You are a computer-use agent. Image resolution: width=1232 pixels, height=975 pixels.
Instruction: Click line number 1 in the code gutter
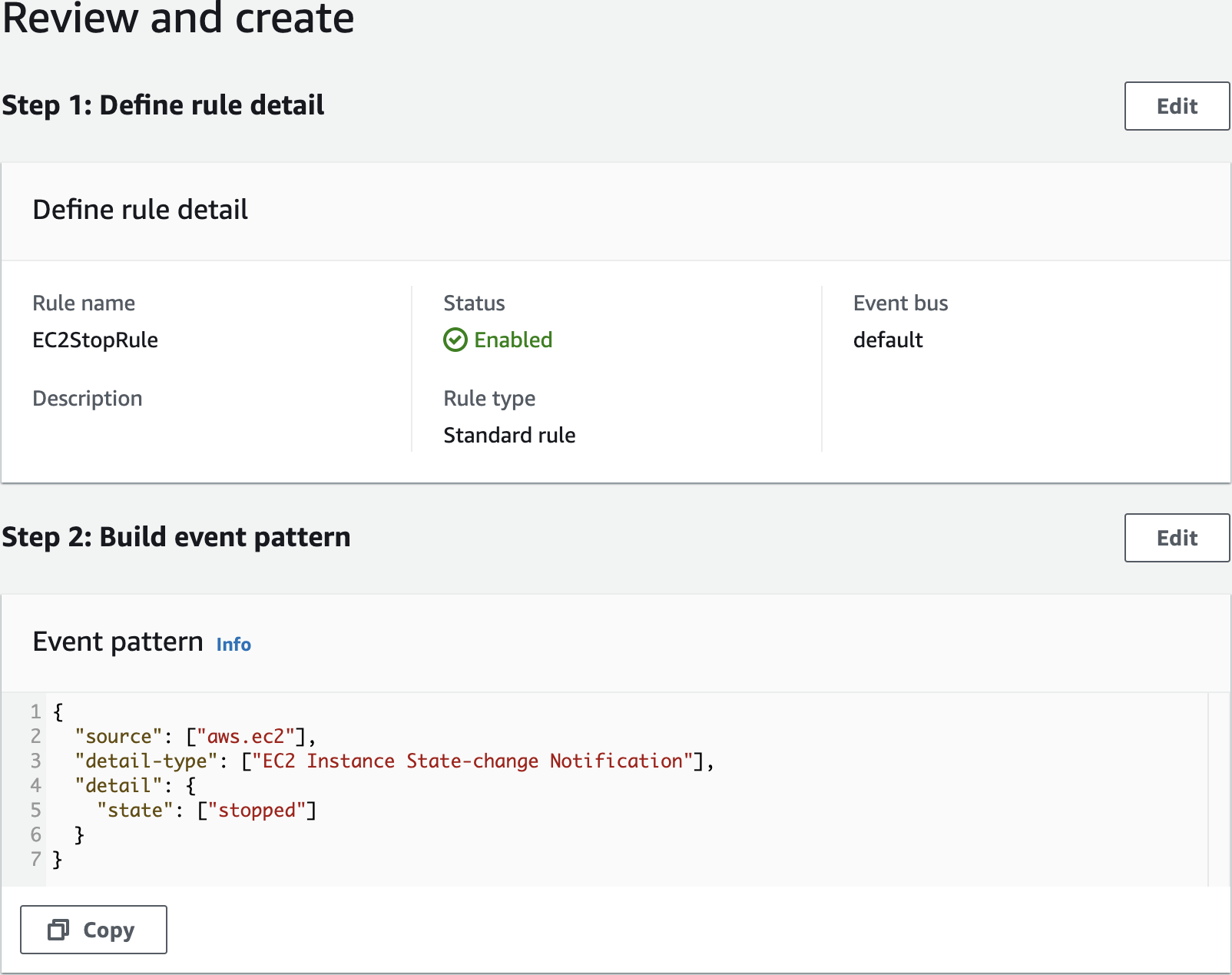click(35, 711)
